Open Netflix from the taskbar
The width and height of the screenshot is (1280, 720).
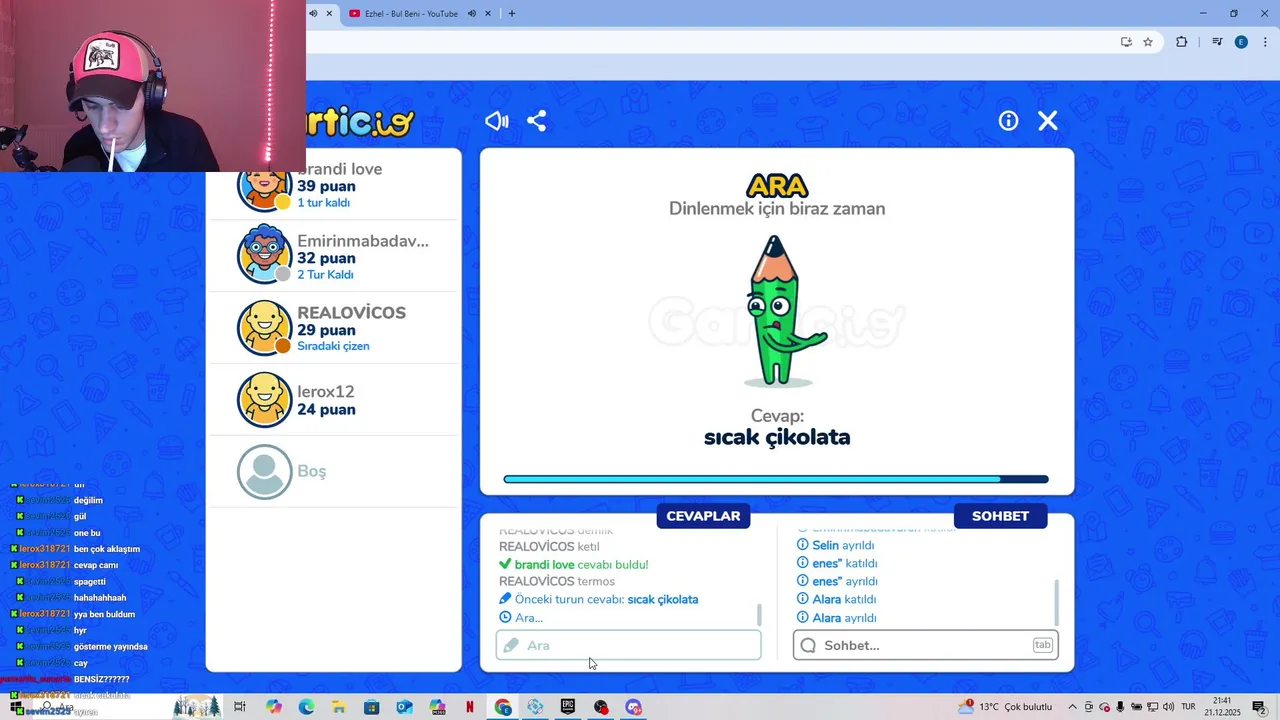(469, 707)
